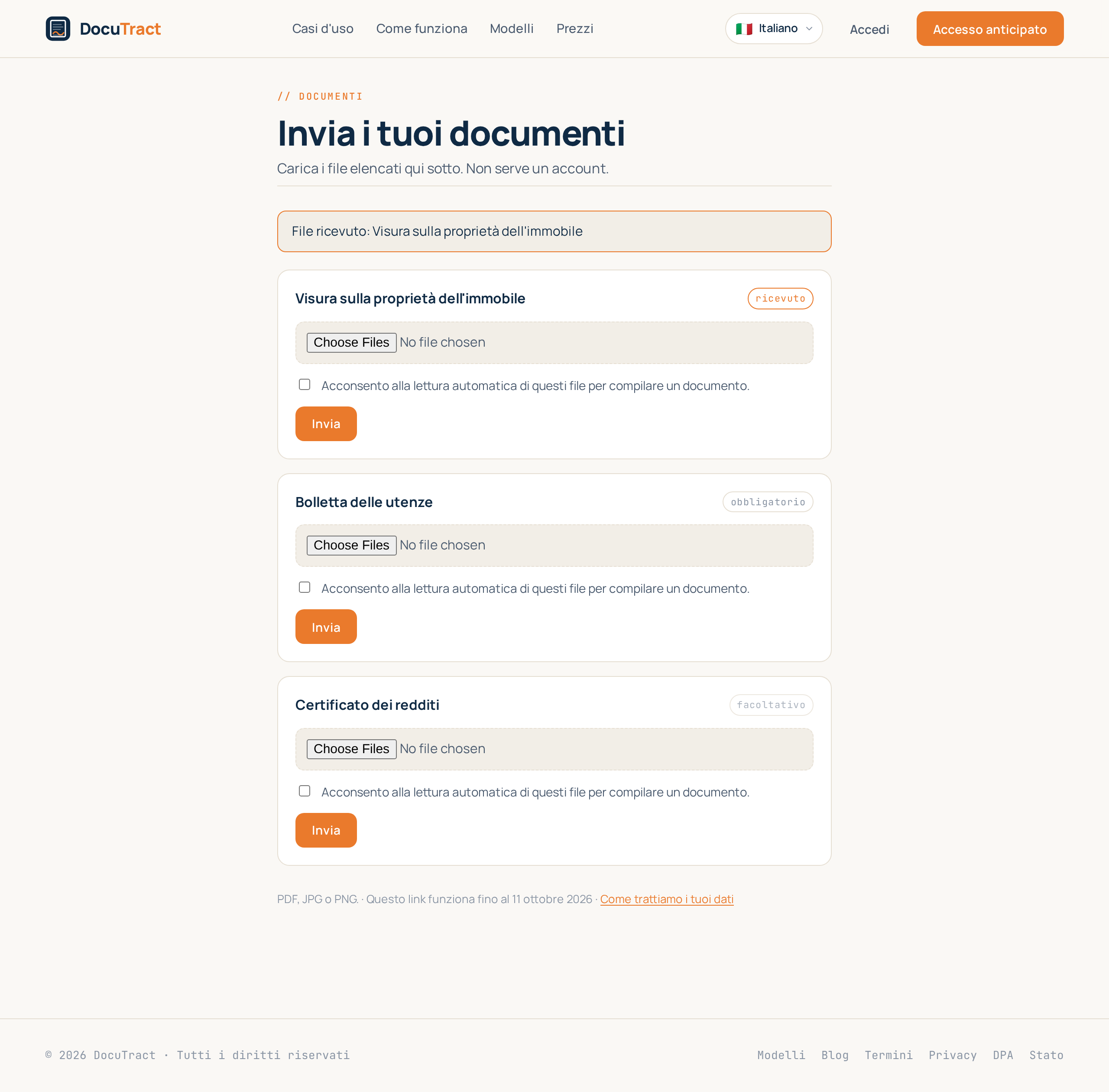The width and height of the screenshot is (1109, 1092).
Task: Tick consent checkbox under Certificato dei redditi
Action: click(x=305, y=791)
